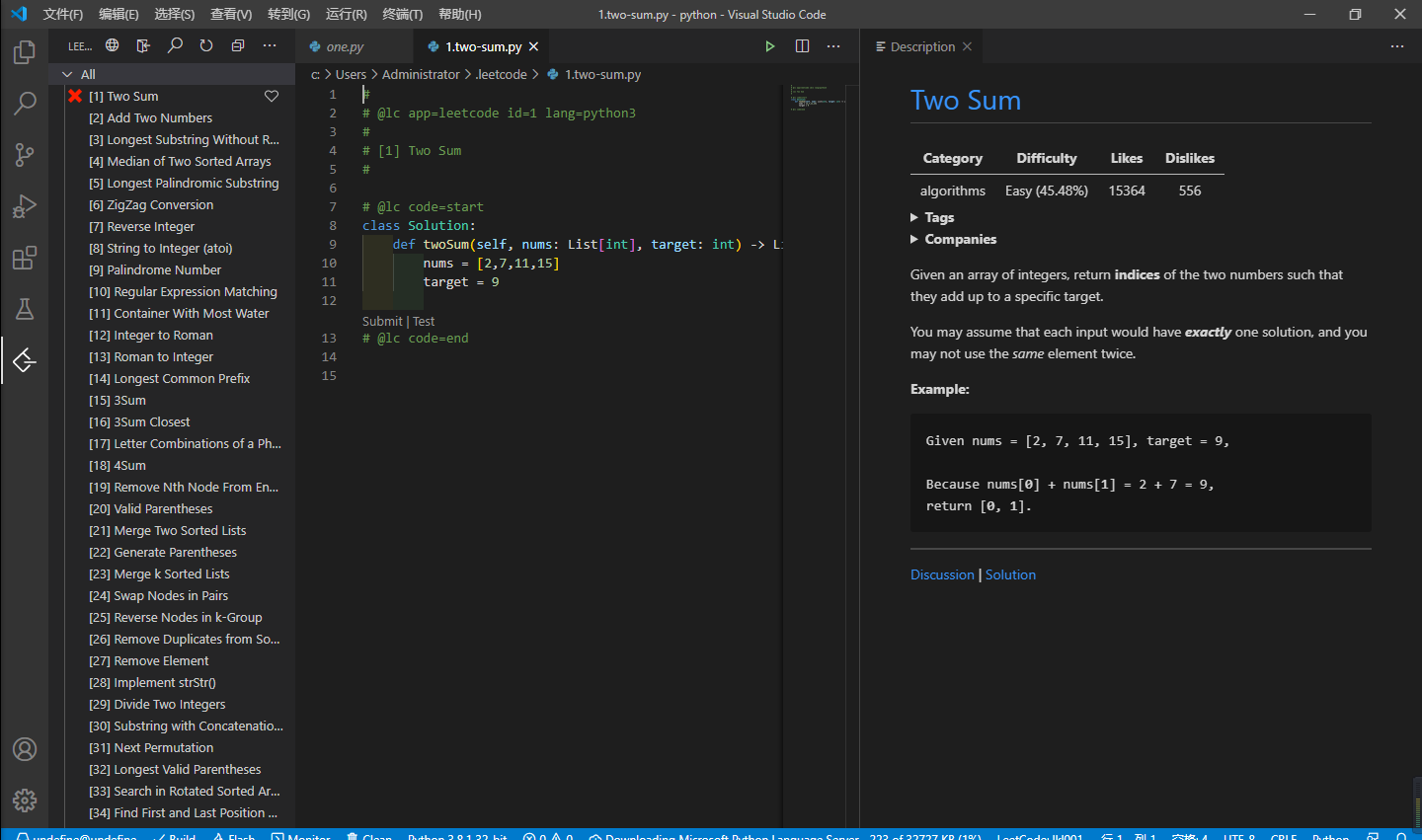Expand the Companies disclosure triangle

[x=914, y=239]
